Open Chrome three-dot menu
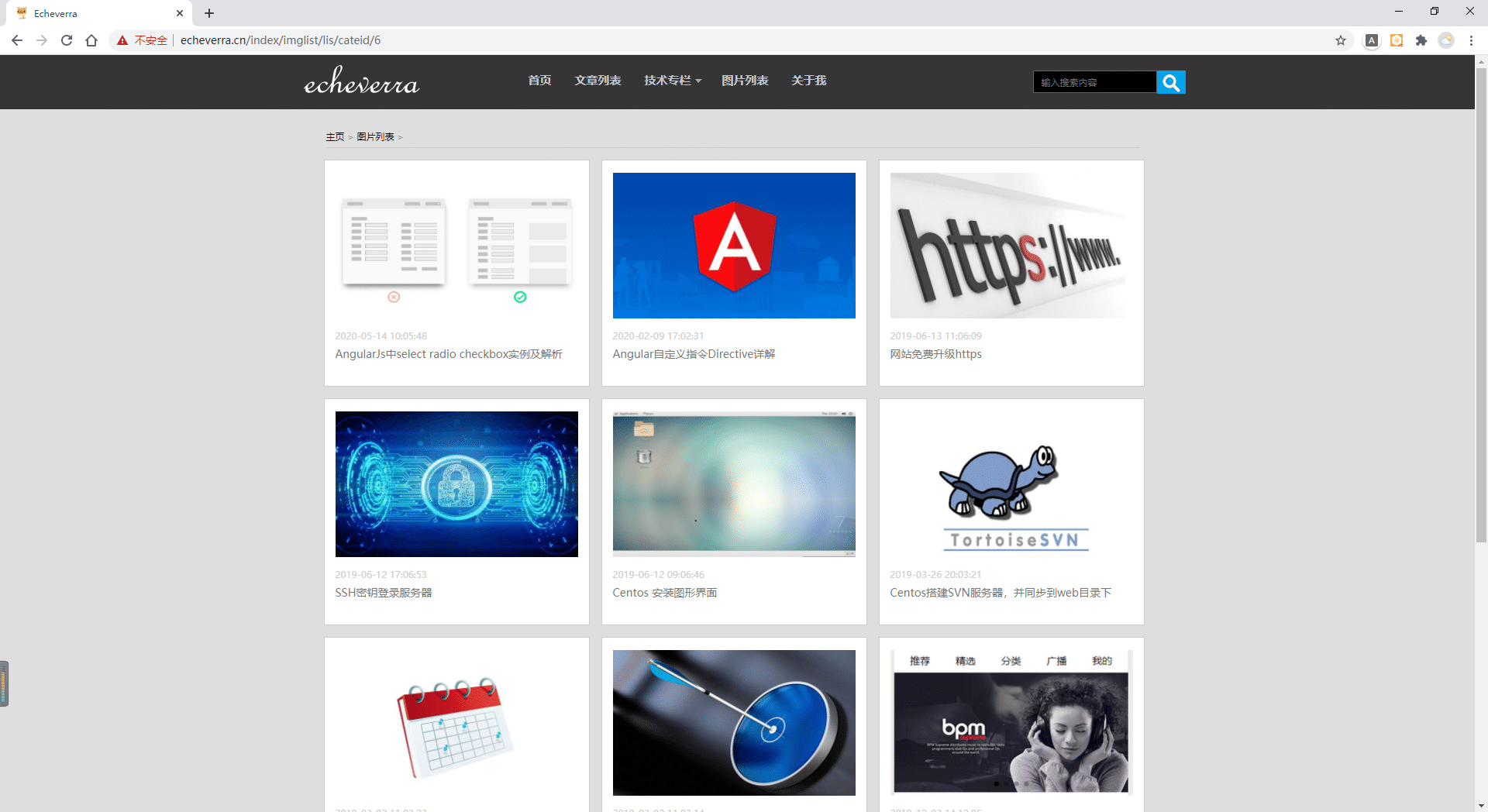Image resolution: width=1488 pixels, height=812 pixels. (1471, 40)
